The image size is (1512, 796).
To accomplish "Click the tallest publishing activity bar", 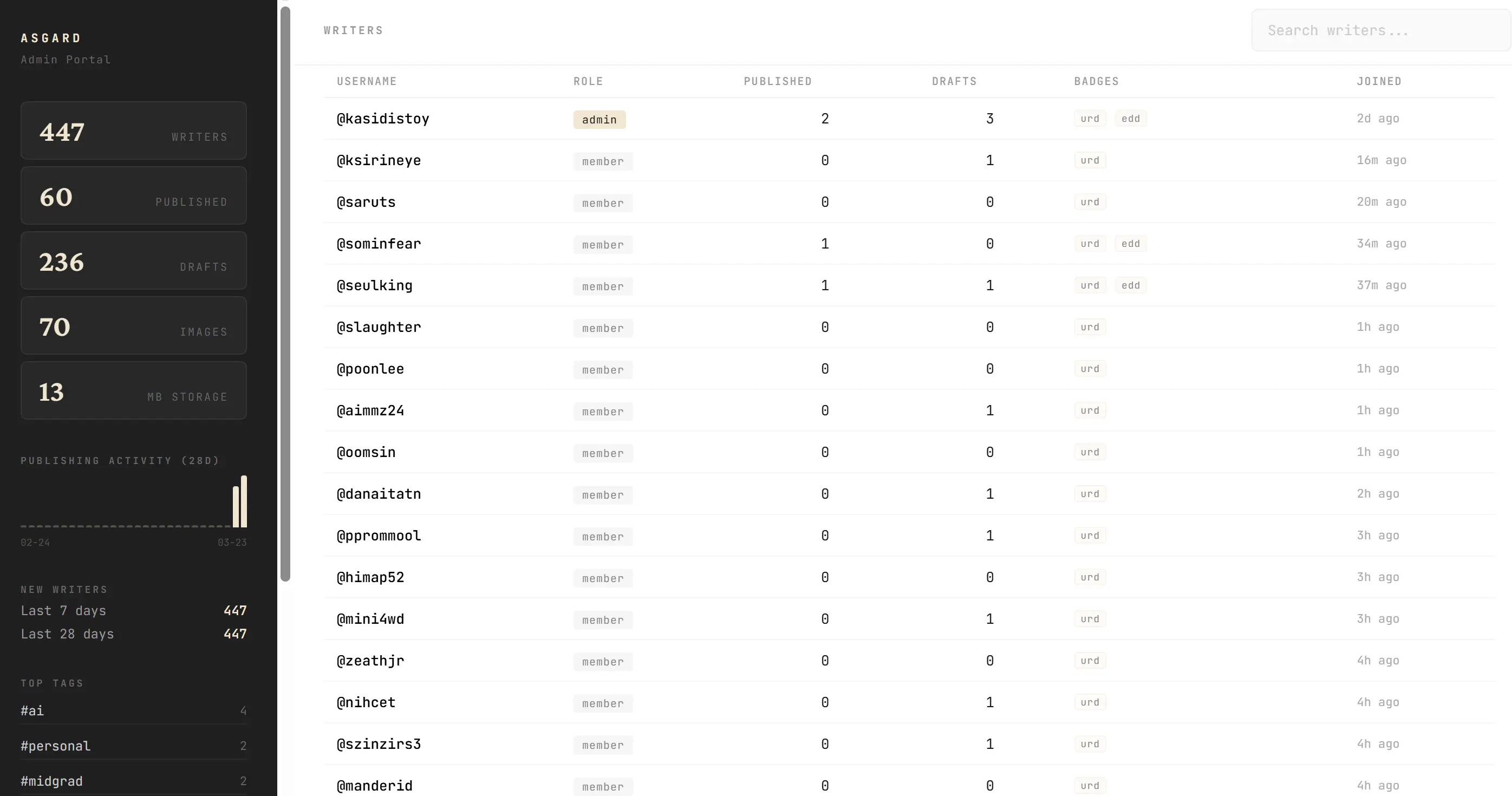I will click(x=244, y=501).
